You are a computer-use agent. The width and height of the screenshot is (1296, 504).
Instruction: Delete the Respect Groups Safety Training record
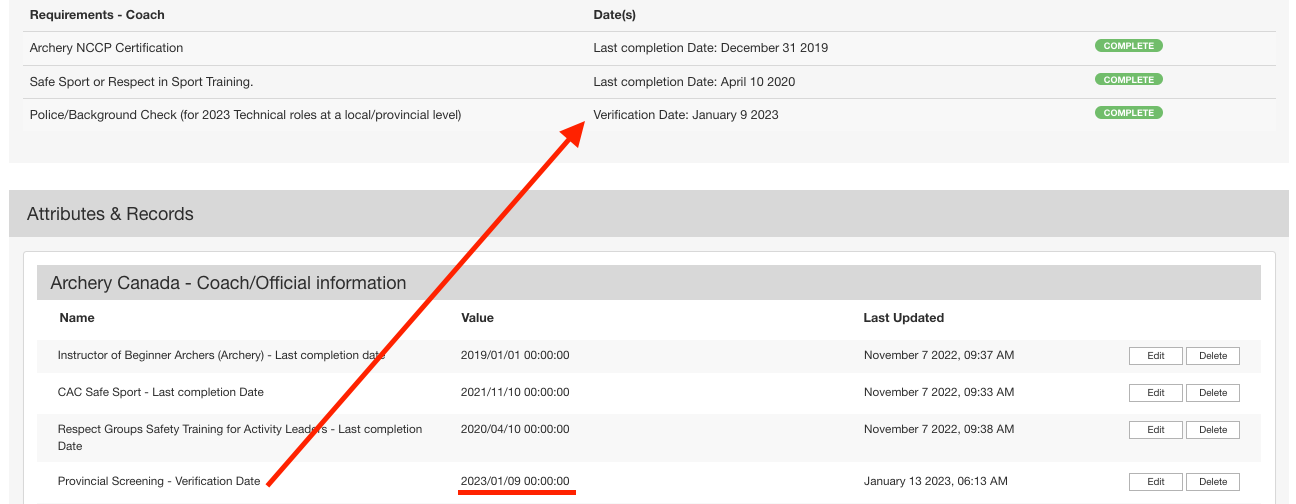click(x=1212, y=430)
